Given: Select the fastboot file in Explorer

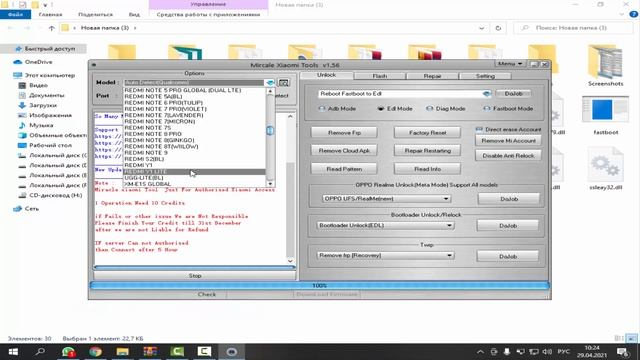Looking at the screenshot, I should coord(606,115).
